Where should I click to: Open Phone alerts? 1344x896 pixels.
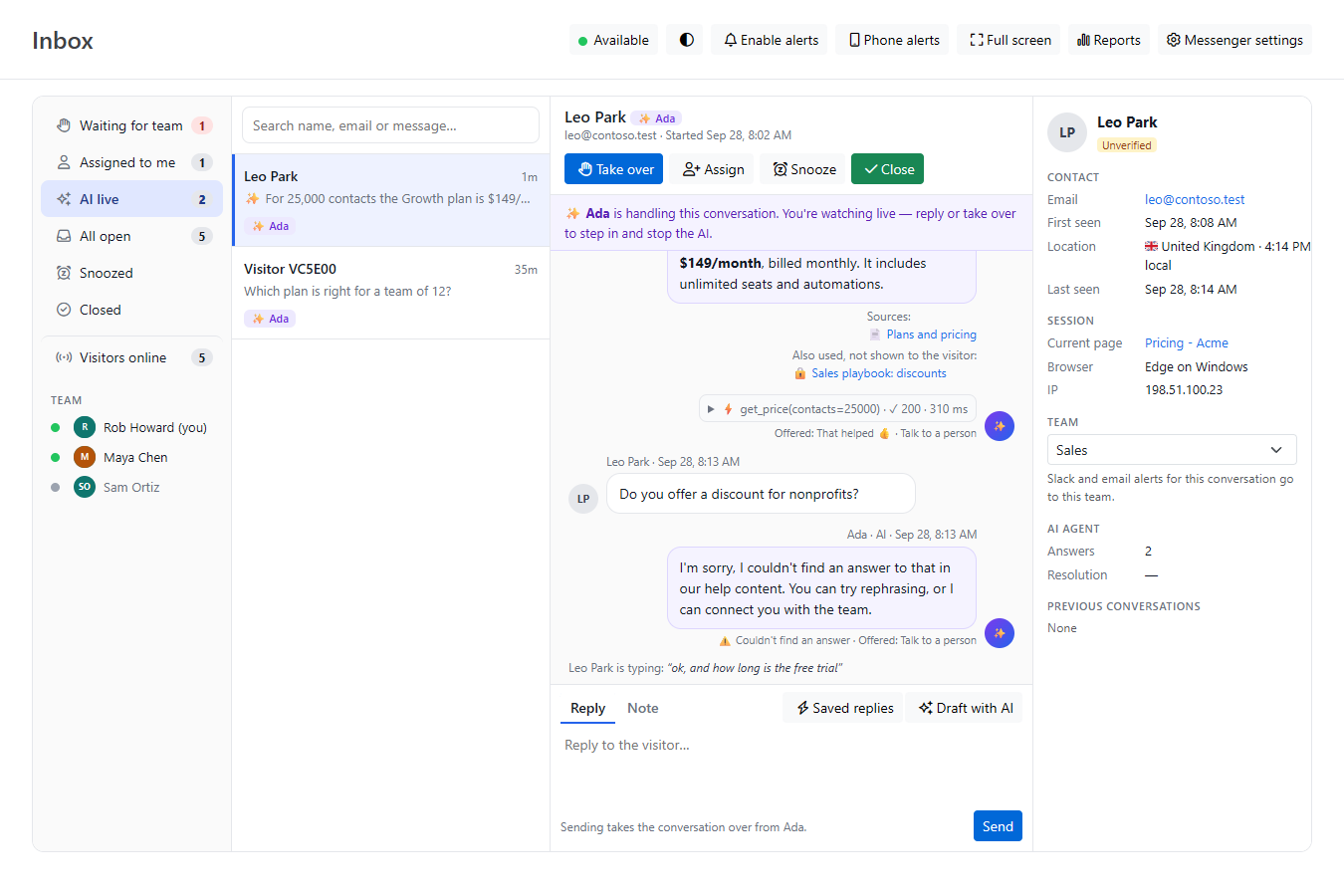click(x=893, y=40)
